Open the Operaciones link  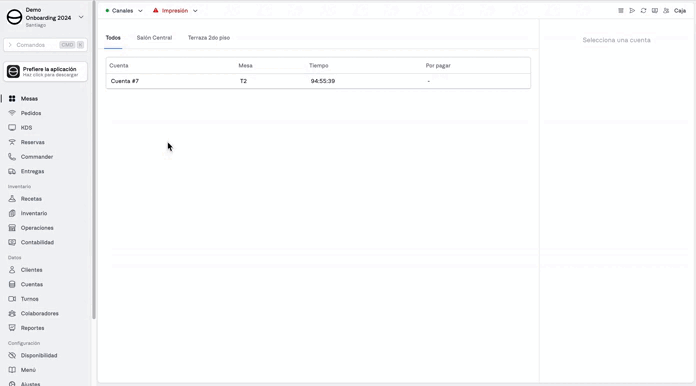pyautogui.click(x=37, y=228)
